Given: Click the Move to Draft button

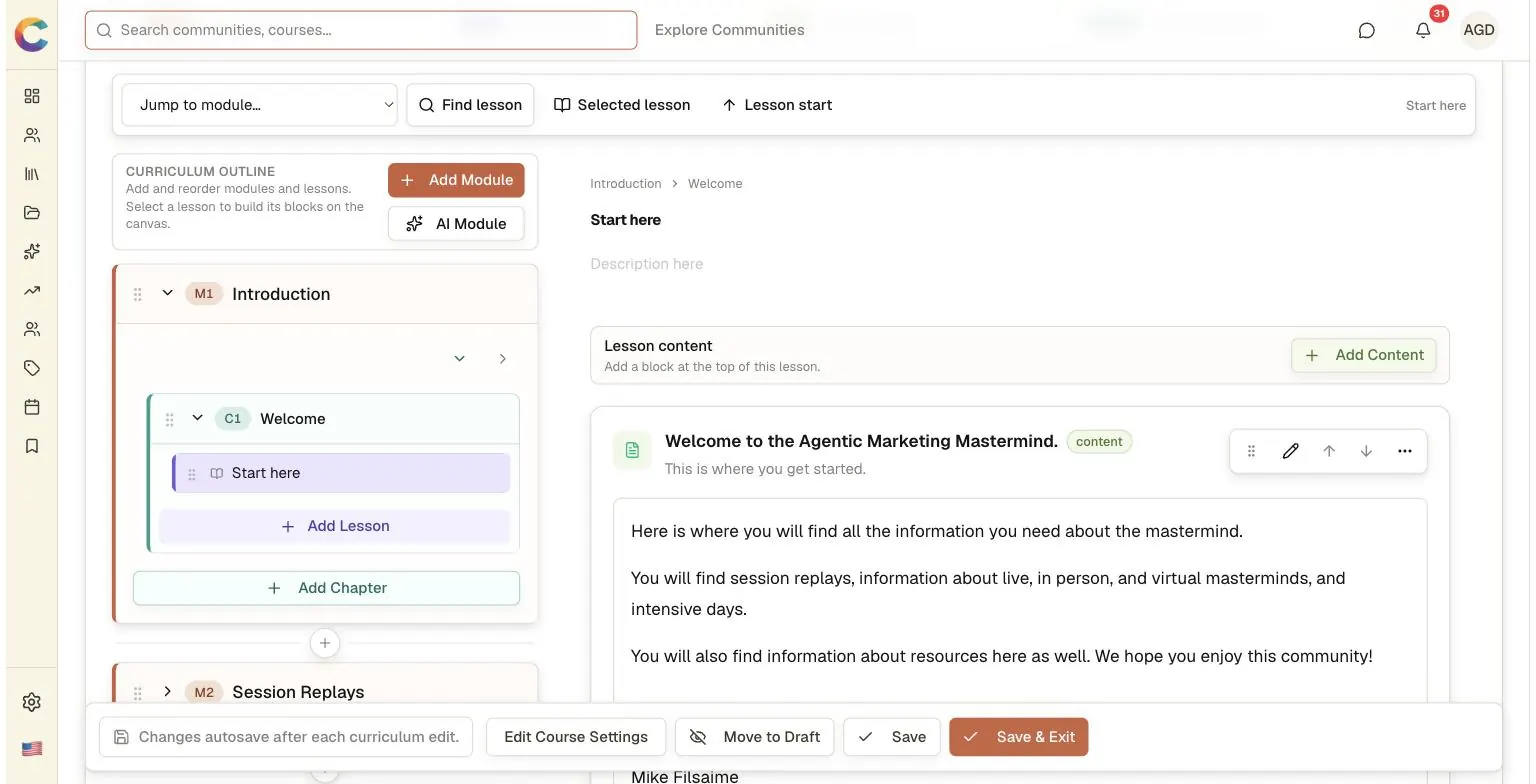Looking at the screenshot, I should (755, 737).
